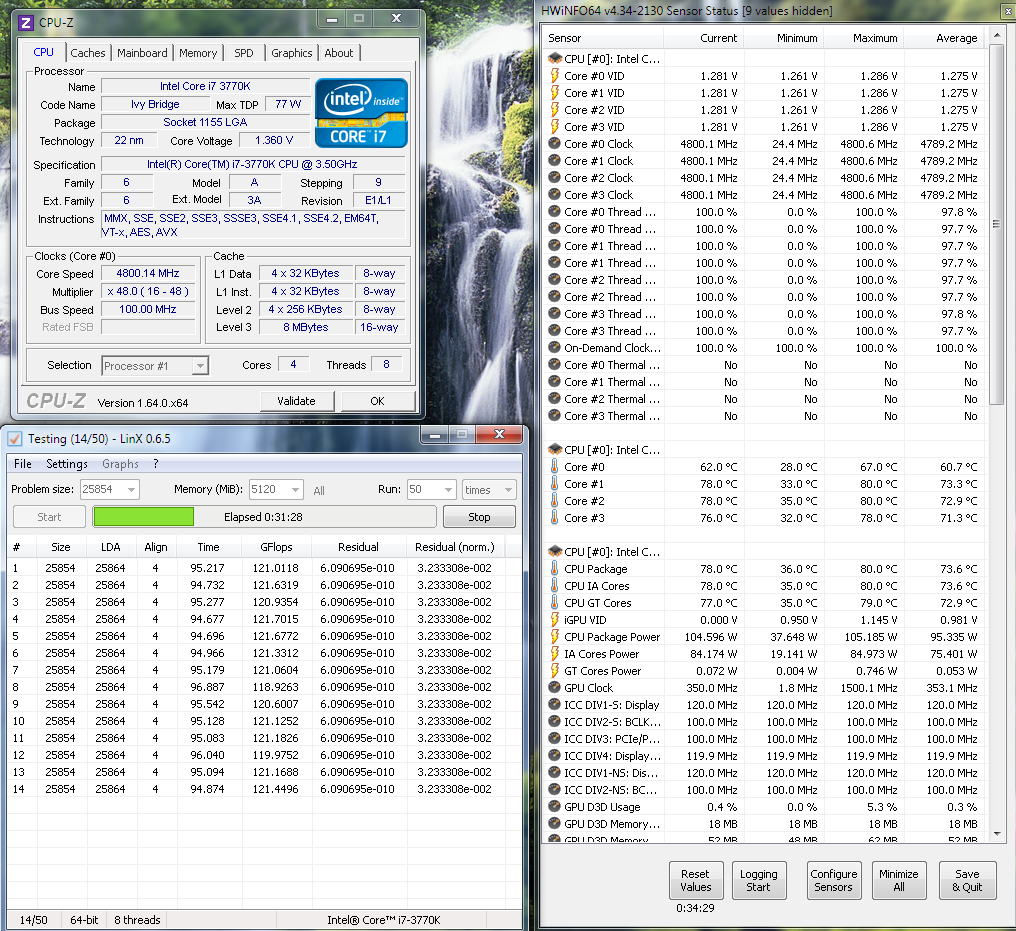This screenshot has height=931, width=1016.
Task: Click the CPU-Z app icon in title bar
Action: [x=26, y=23]
